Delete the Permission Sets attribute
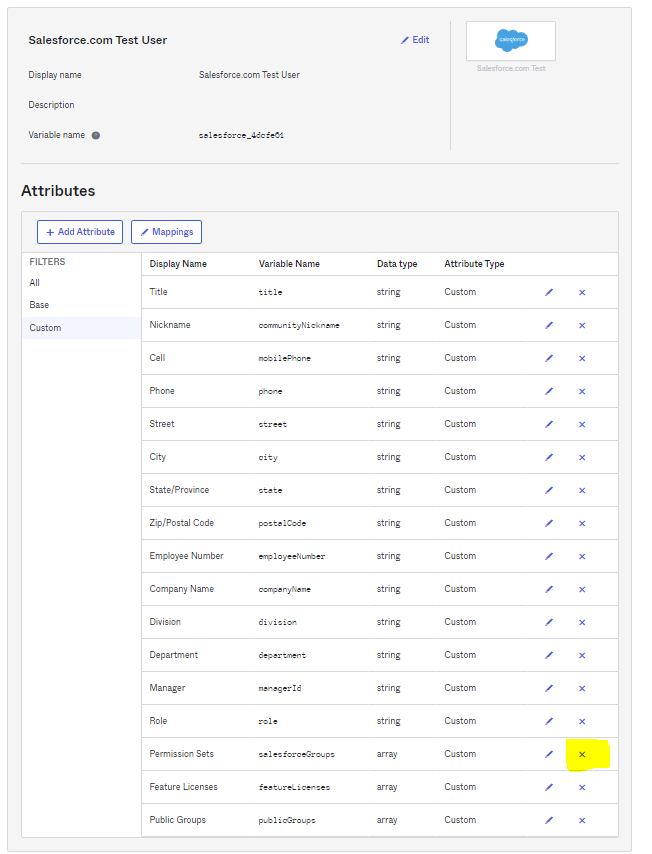652x854 pixels. click(582, 754)
